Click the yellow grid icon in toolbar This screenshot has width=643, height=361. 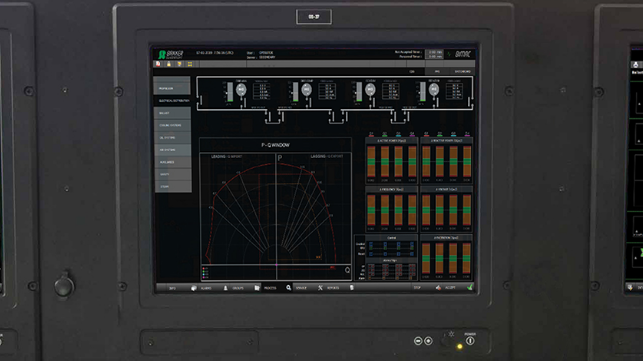(190, 64)
